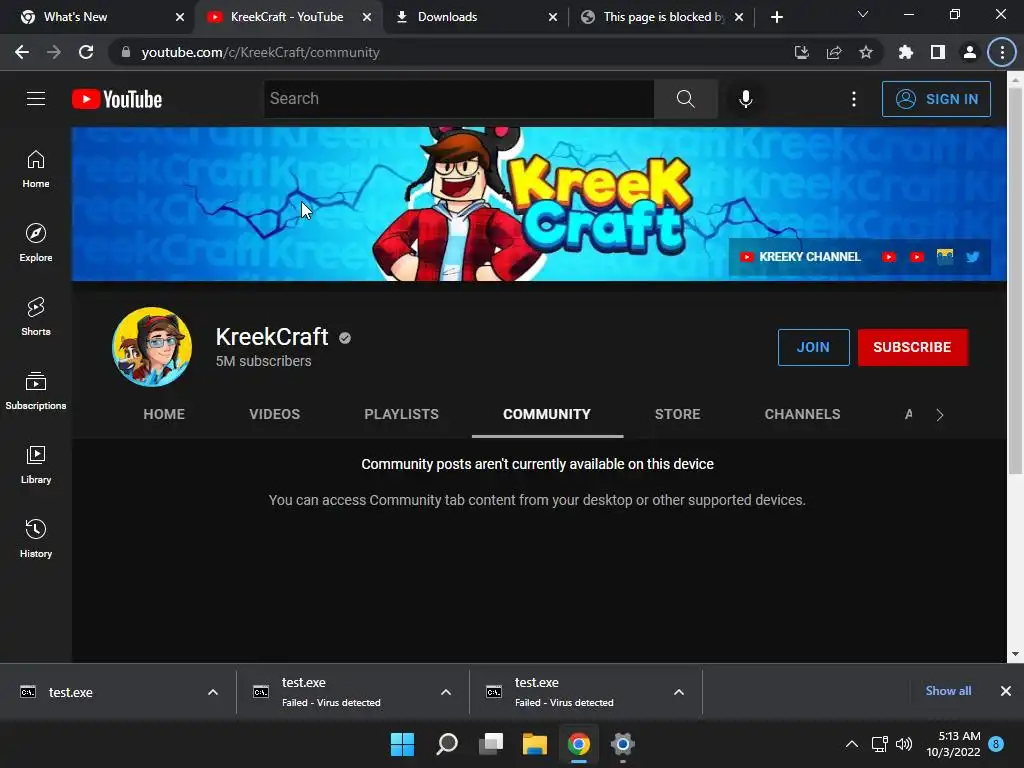Expand options for first test.exe download
1024x768 pixels.
(x=213, y=692)
